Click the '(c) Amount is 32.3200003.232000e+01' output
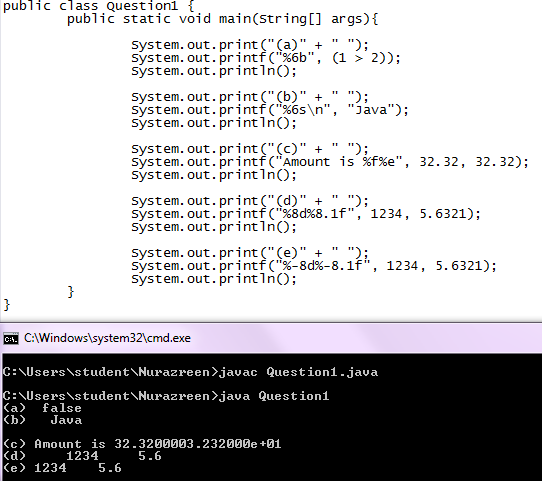This screenshot has height=481, width=542. click(x=142, y=444)
